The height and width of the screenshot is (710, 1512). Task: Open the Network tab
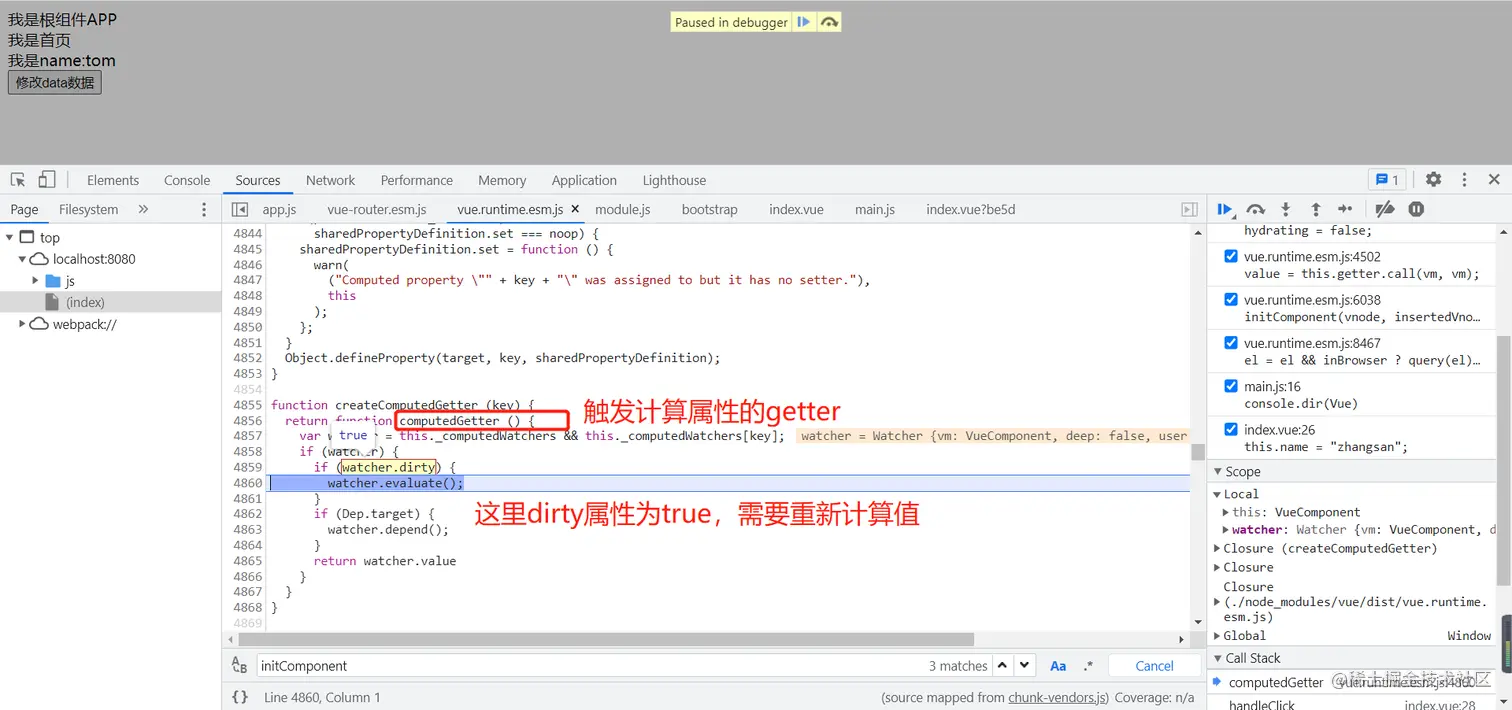tap(330, 180)
